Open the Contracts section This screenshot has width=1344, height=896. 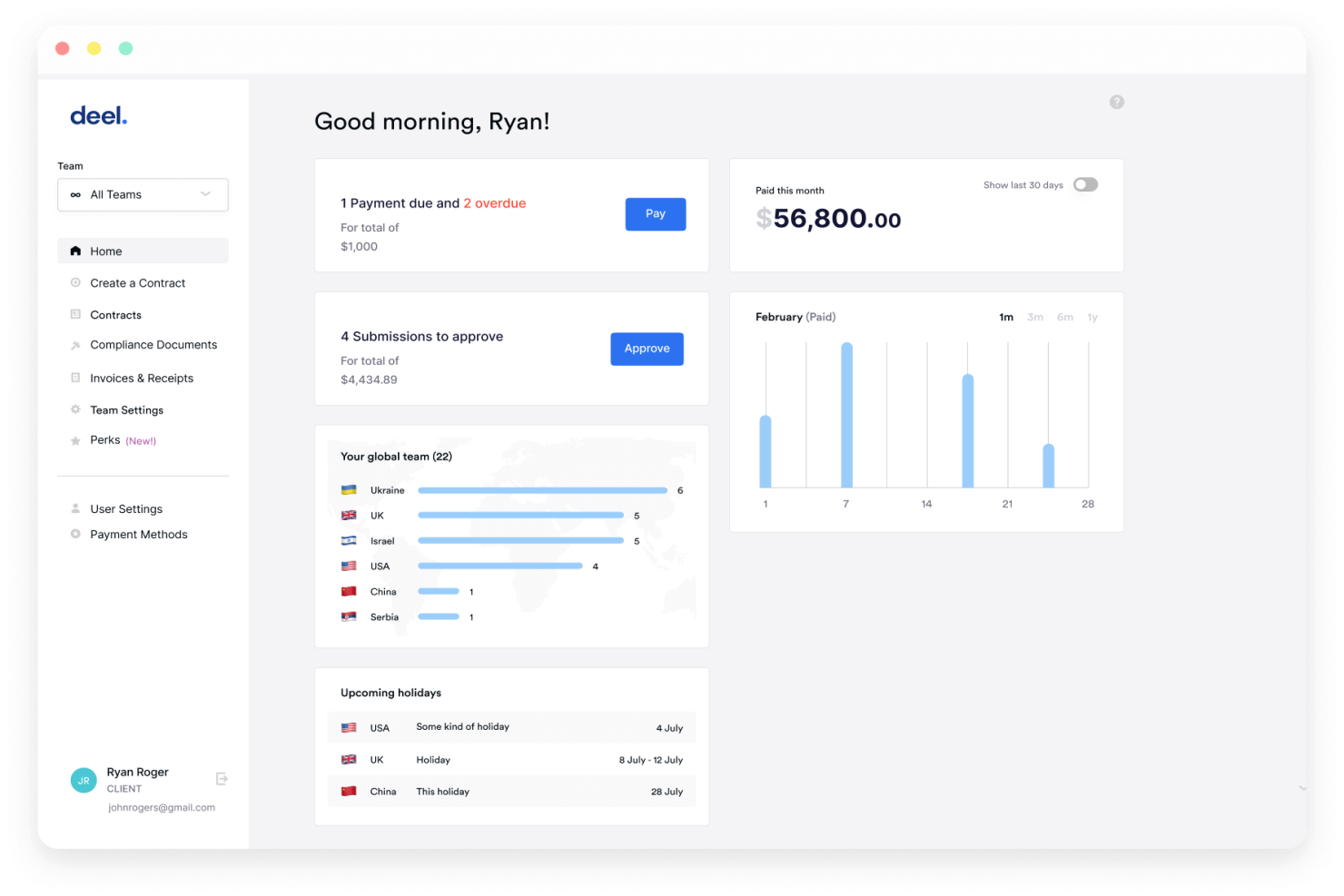115,315
